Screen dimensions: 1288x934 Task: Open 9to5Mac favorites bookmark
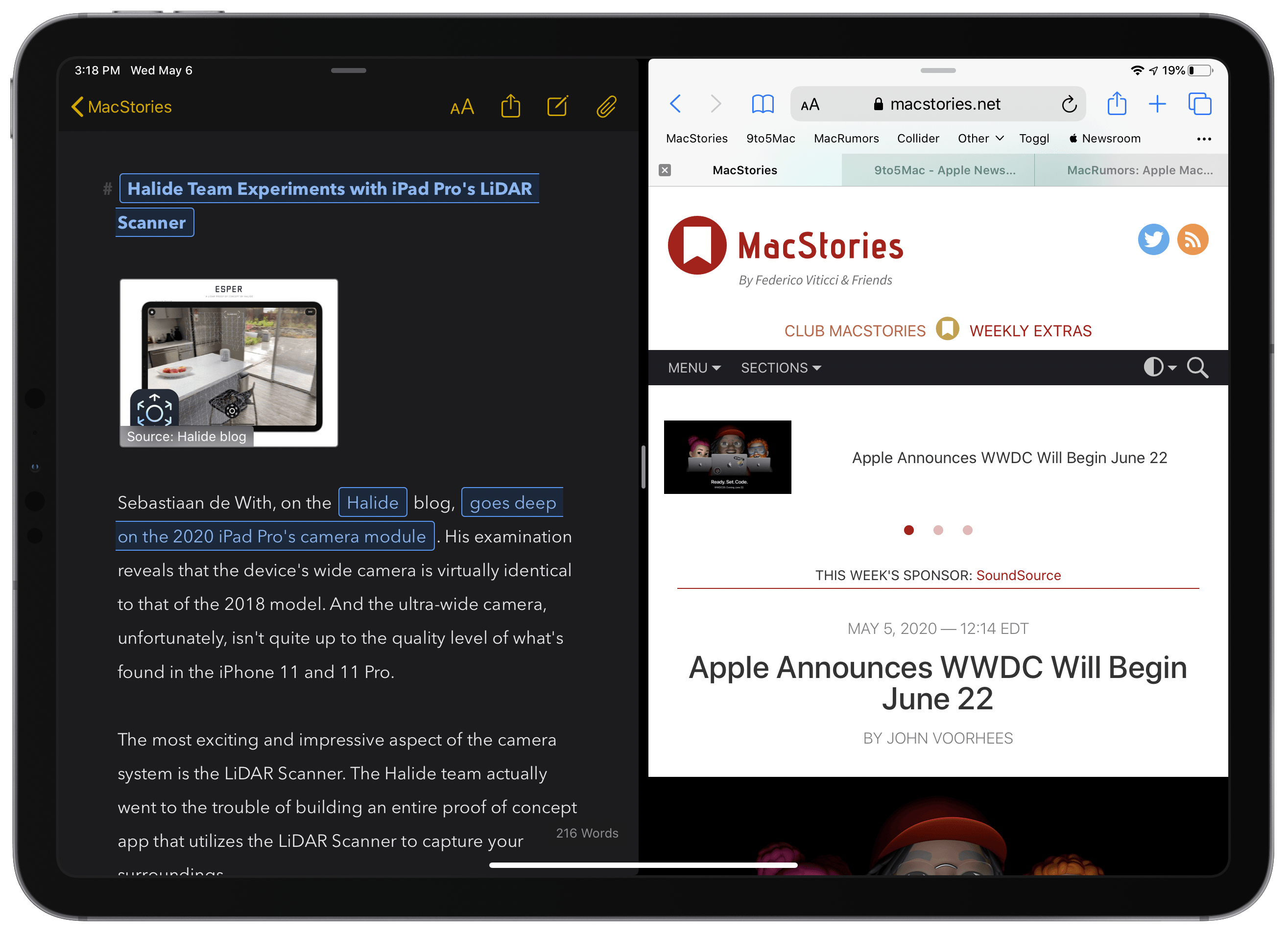770,139
